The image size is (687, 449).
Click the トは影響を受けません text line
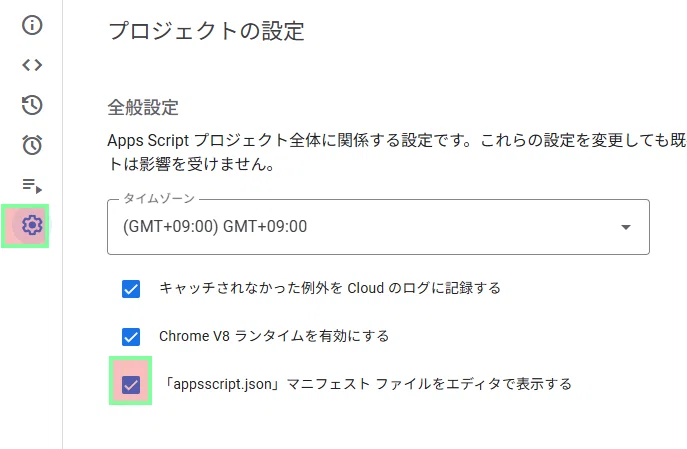coord(191,164)
